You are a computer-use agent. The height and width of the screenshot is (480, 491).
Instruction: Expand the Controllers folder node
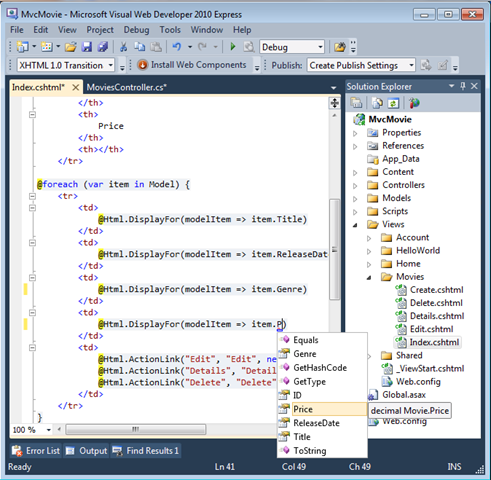(x=355, y=185)
